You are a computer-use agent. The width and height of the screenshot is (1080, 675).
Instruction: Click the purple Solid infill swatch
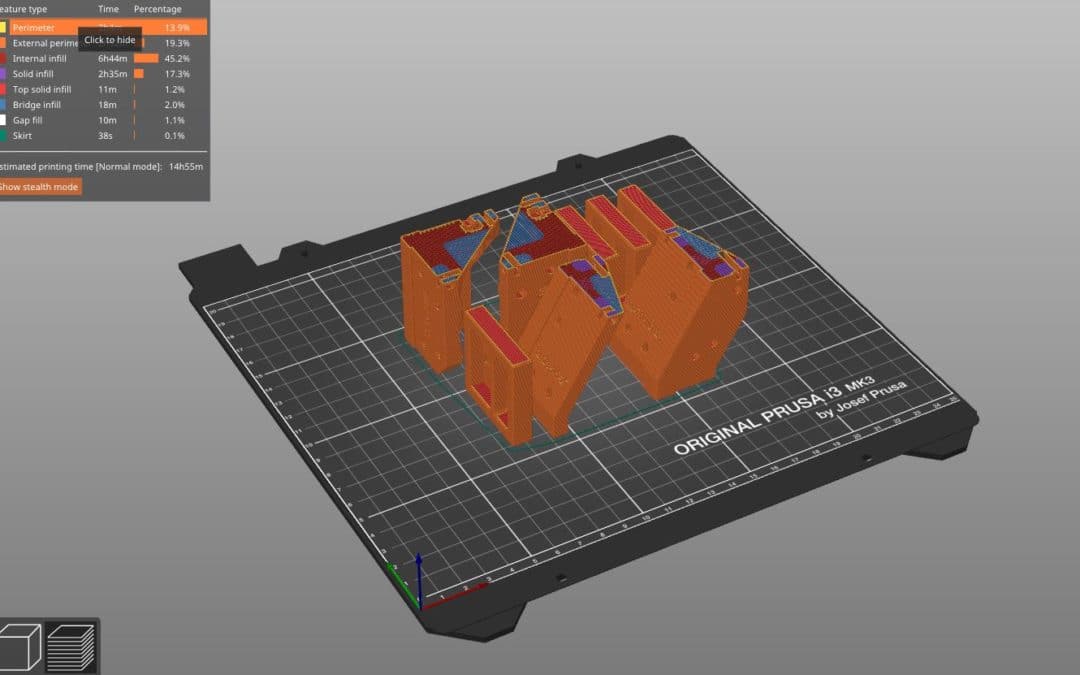(4, 73)
